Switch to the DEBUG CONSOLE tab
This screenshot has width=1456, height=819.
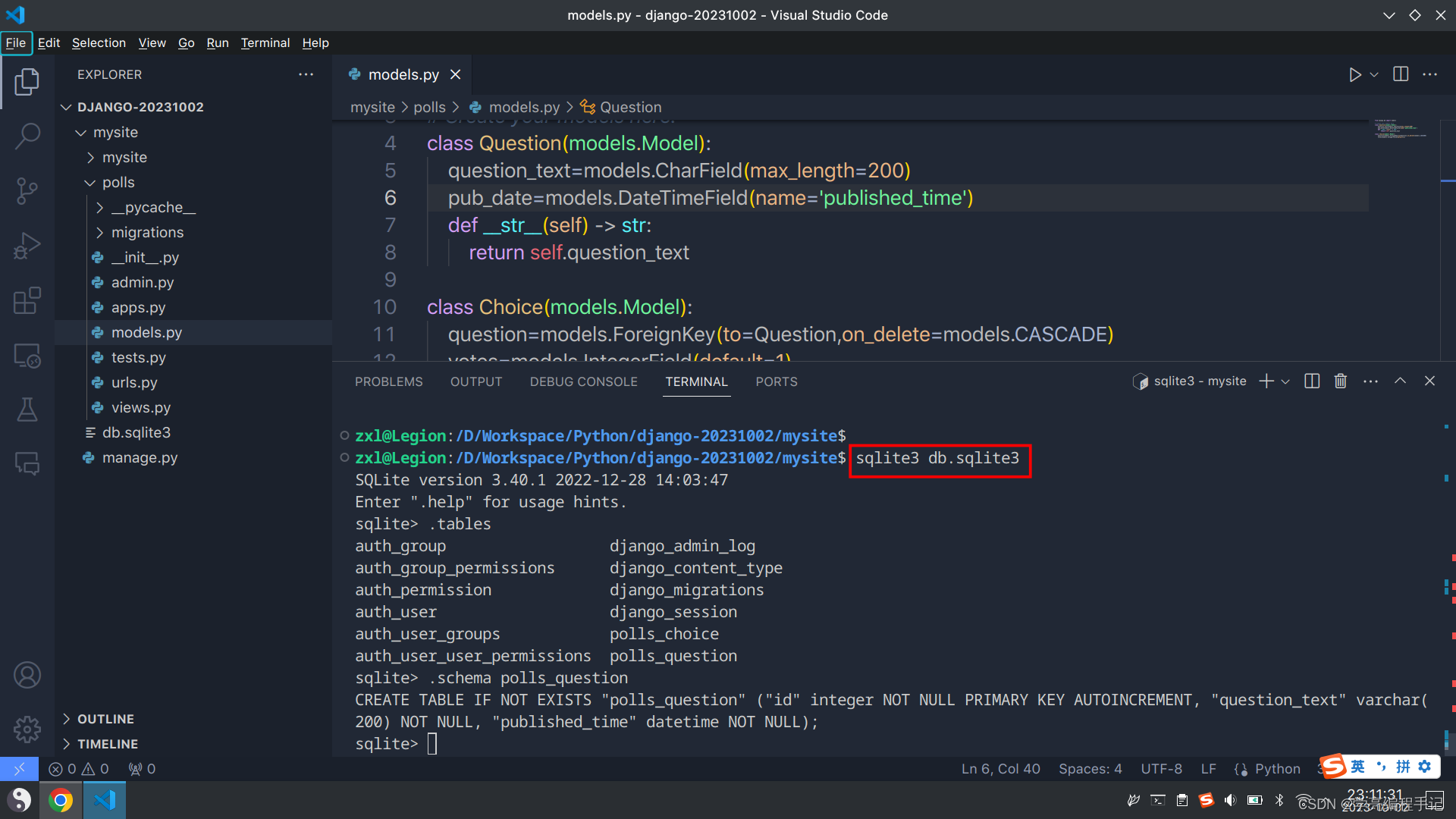pos(584,381)
